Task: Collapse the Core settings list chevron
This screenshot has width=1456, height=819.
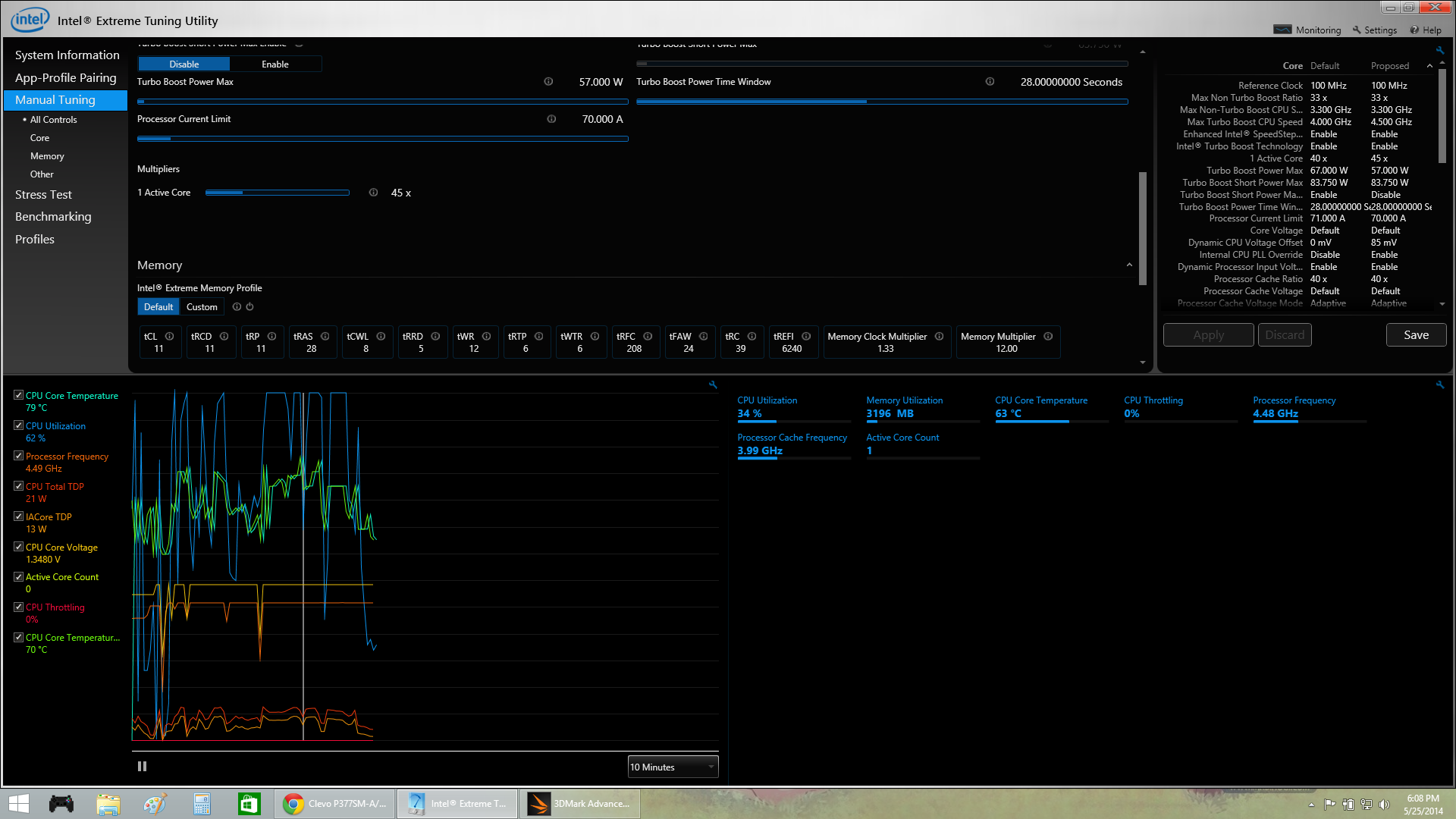Action: click(1429, 66)
